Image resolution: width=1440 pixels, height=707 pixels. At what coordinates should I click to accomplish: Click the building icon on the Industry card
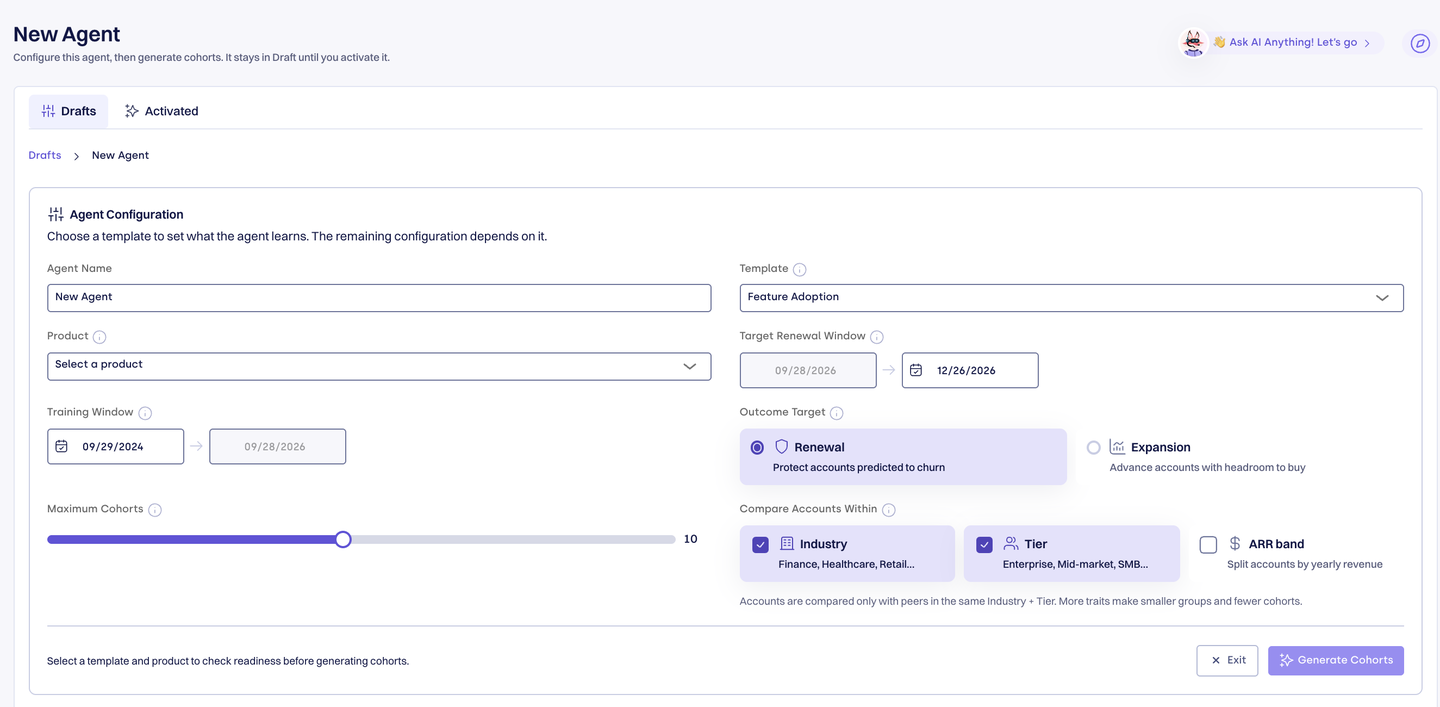(787, 544)
